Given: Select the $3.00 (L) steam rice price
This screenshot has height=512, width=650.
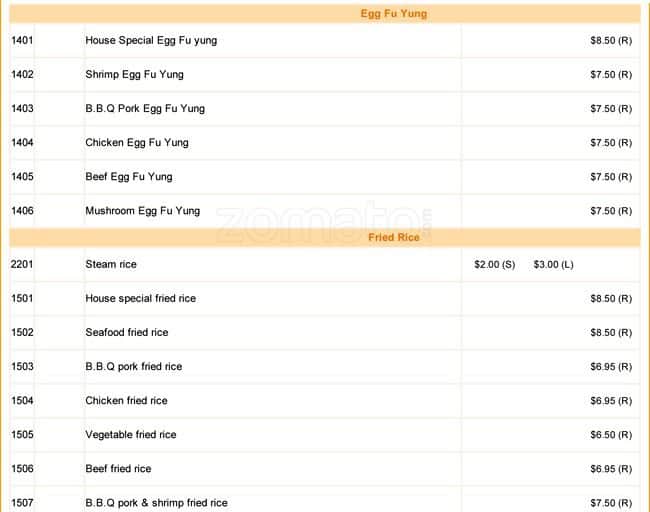Looking at the screenshot, I should 554,265.
